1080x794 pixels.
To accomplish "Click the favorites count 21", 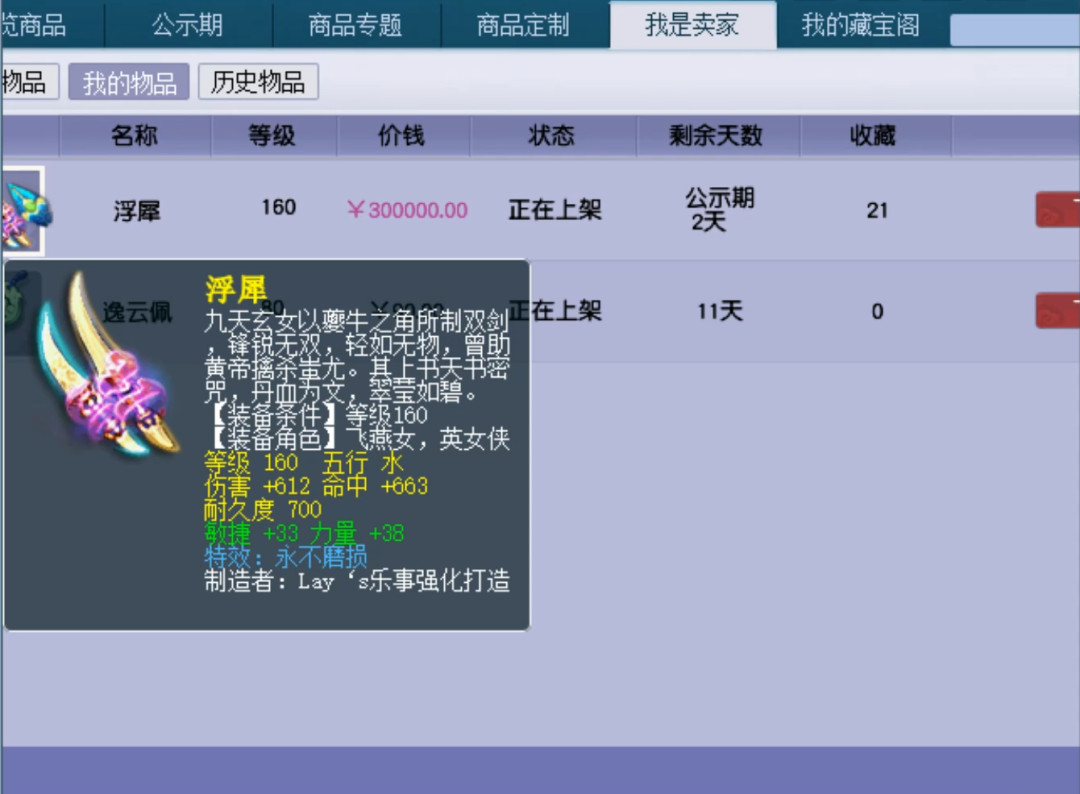I will point(877,210).
